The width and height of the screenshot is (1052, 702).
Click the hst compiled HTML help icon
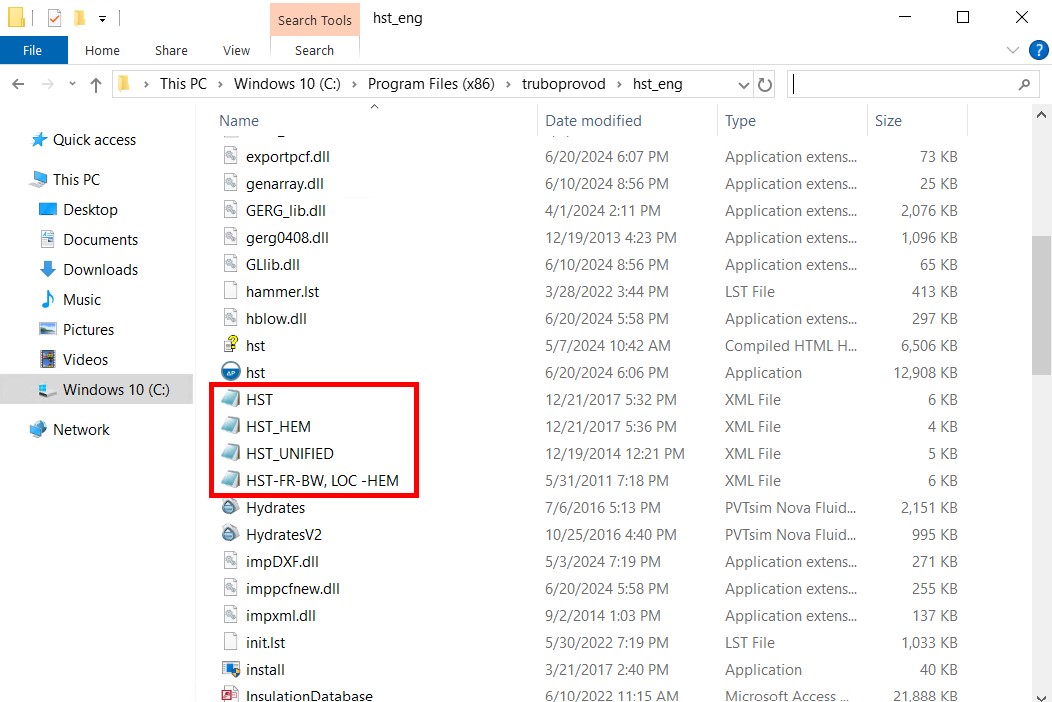tap(230, 346)
